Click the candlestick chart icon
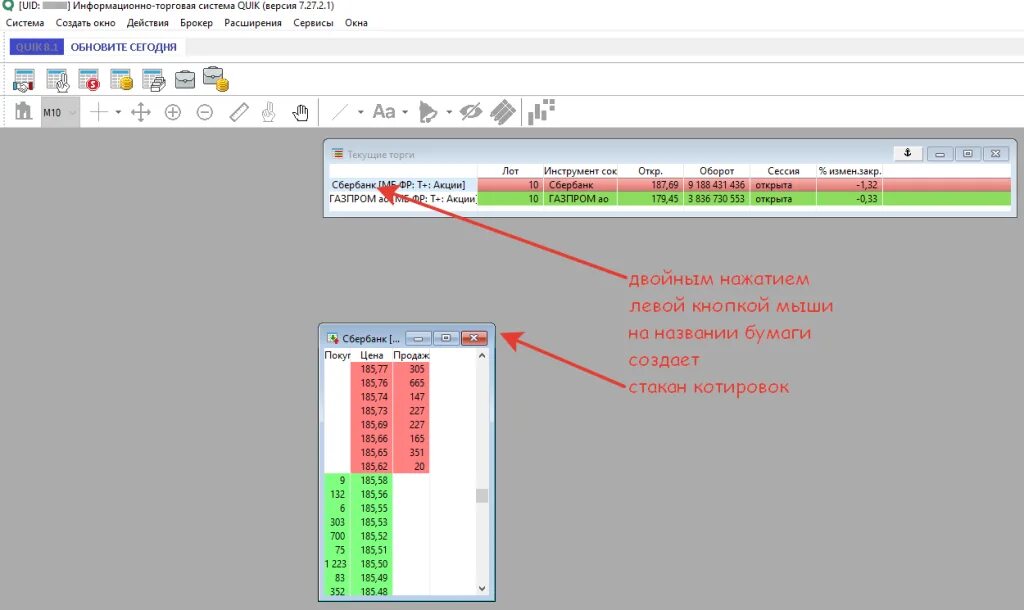This screenshot has height=610, width=1024. [x=541, y=111]
